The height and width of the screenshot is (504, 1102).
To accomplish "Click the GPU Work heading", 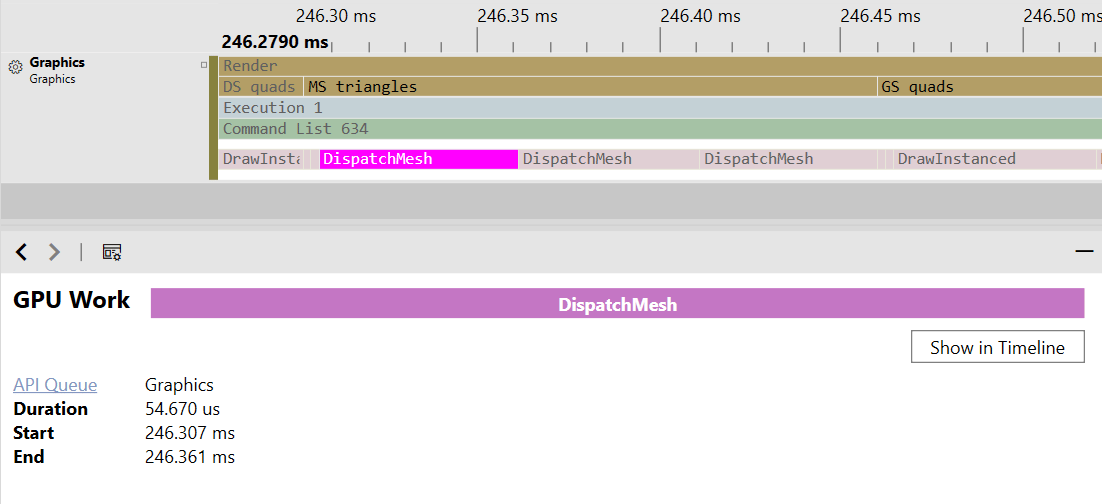I will coord(72,300).
